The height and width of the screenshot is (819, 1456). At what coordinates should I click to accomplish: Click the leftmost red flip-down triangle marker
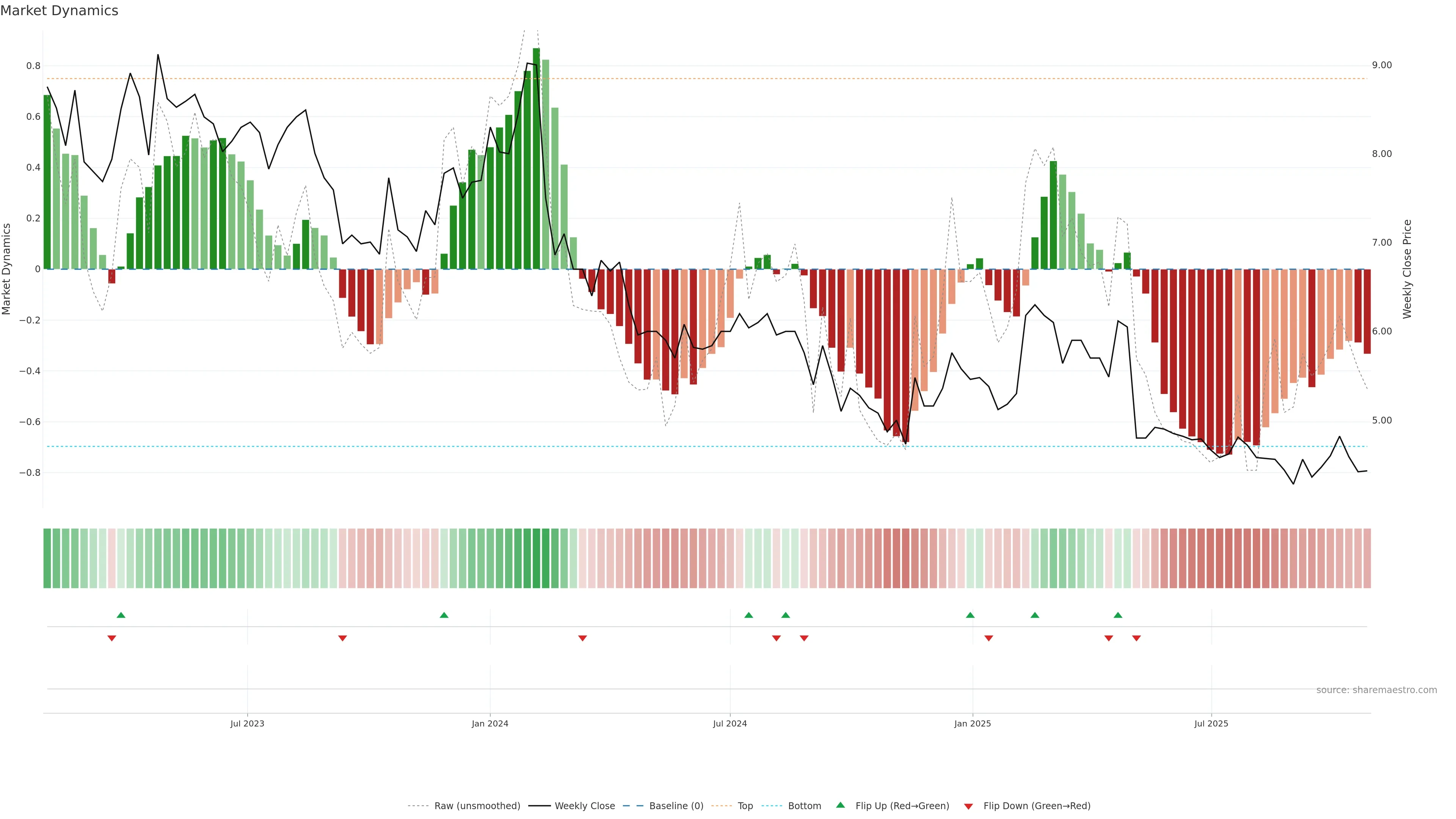[x=112, y=638]
